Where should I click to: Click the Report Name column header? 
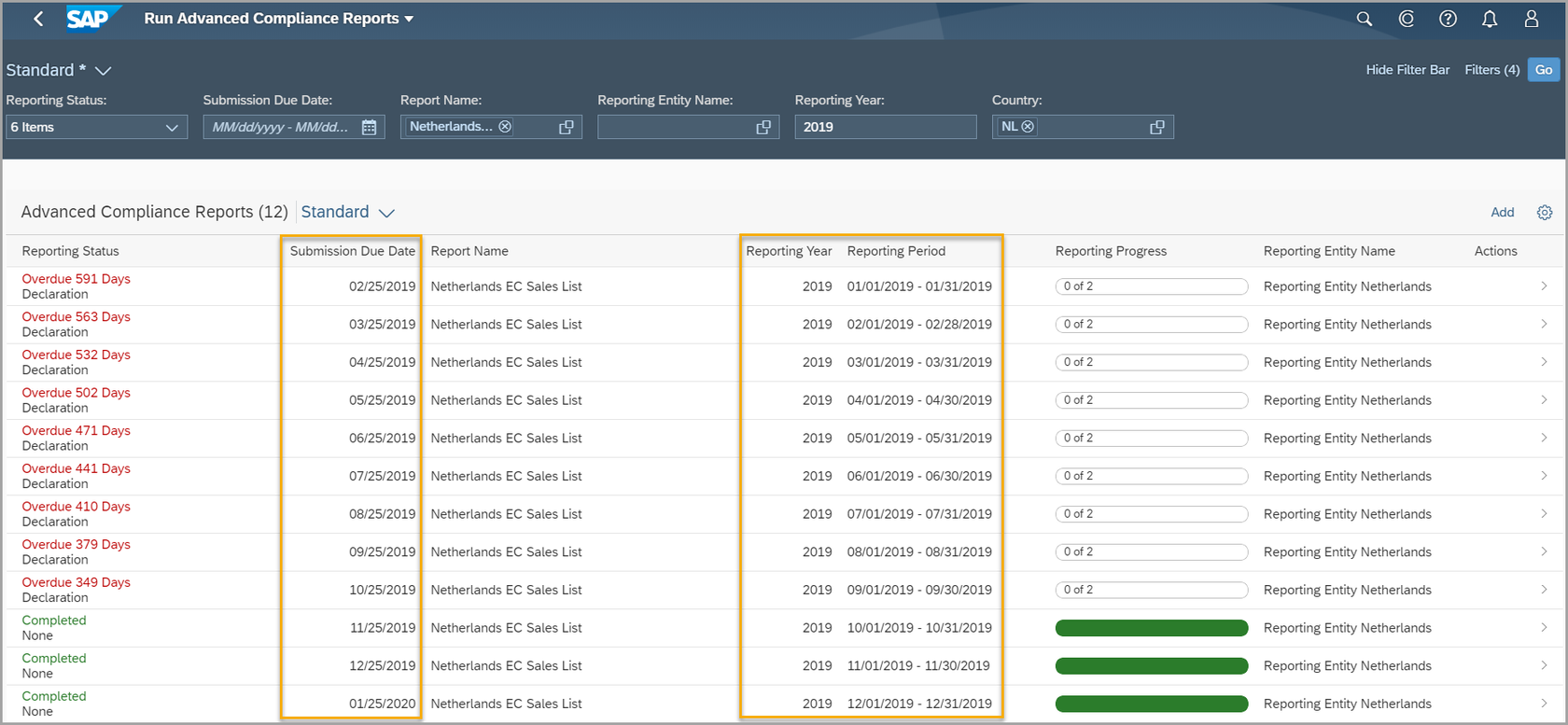pyautogui.click(x=469, y=251)
